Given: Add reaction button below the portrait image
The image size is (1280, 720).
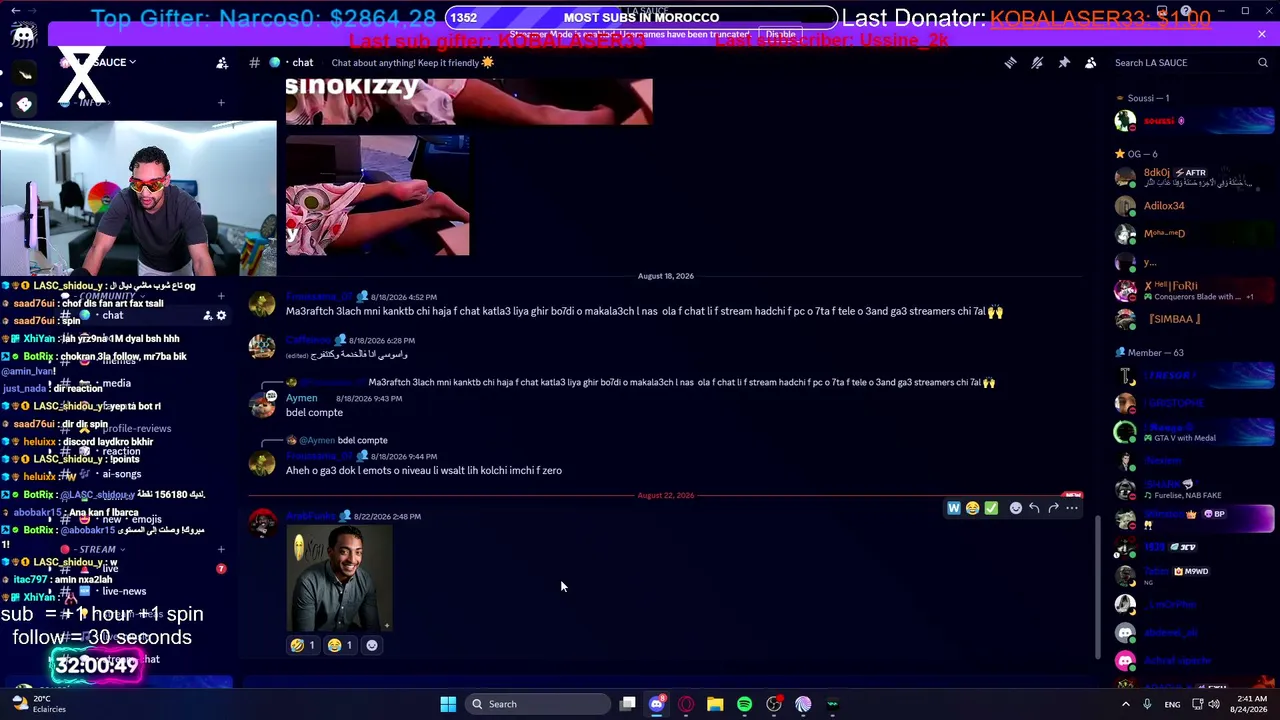Looking at the screenshot, I should coord(372,645).
